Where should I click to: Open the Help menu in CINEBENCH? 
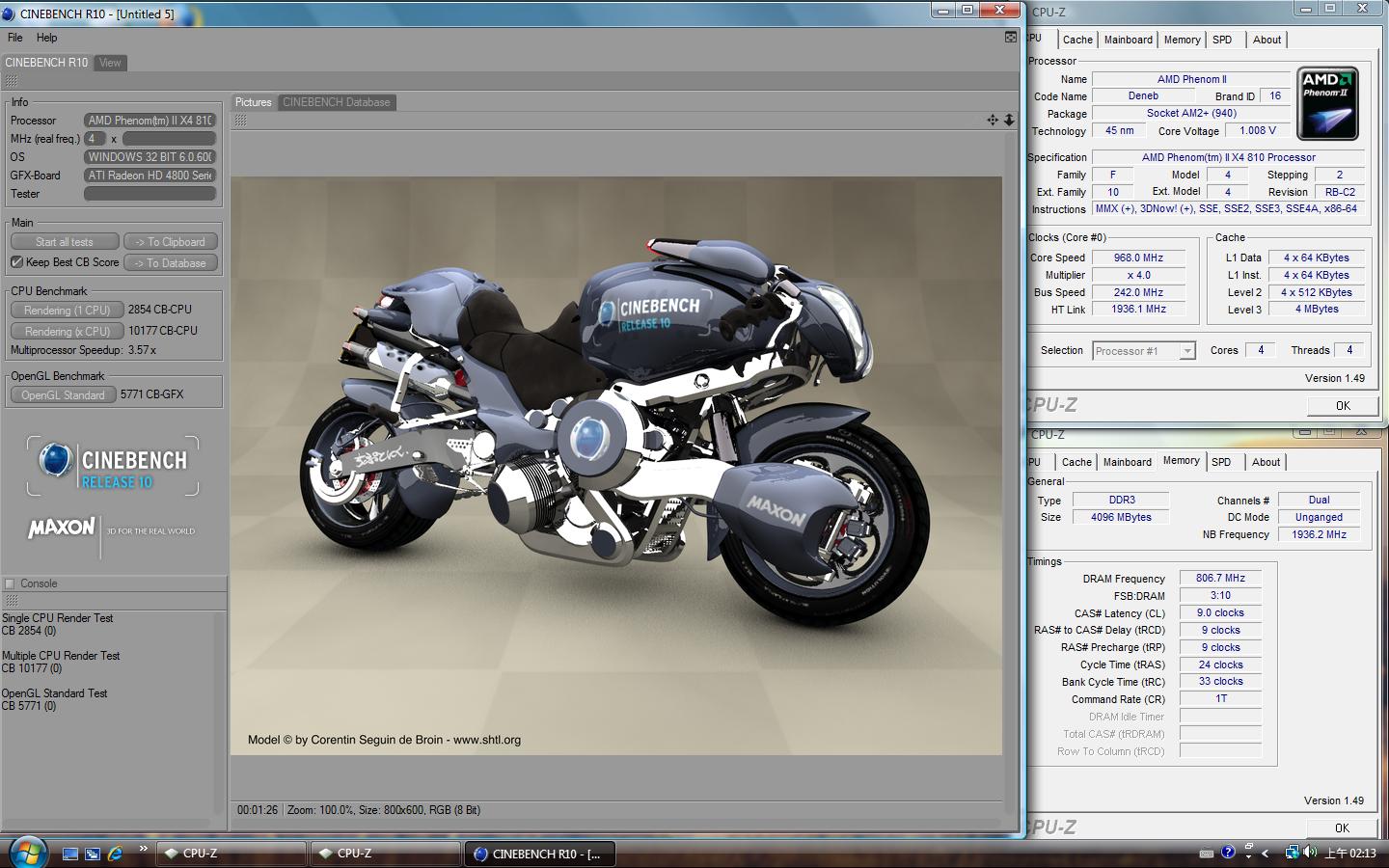point(47,38)
